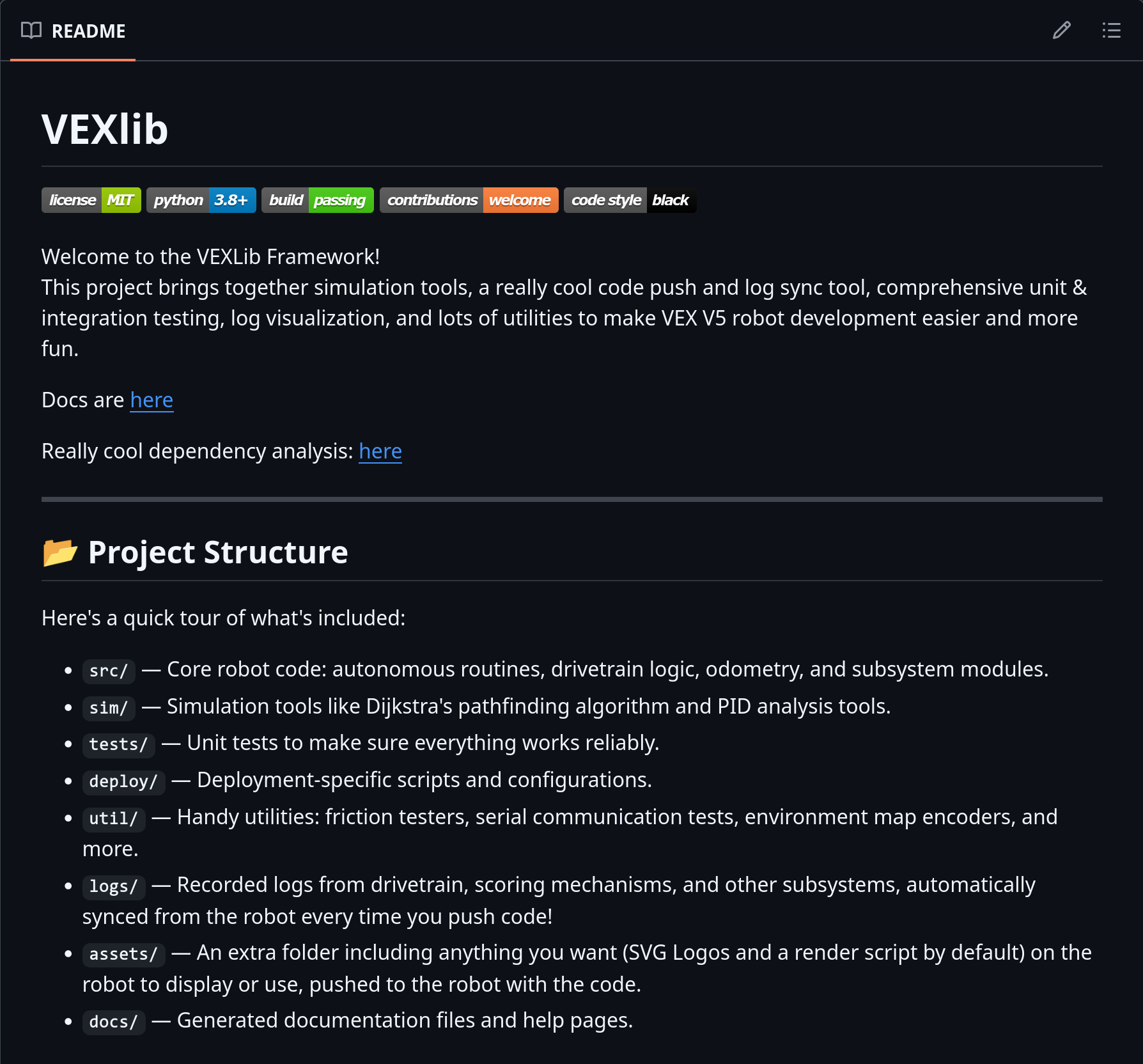Toggle the headings panel using the list control
Viewport: 1143px width, 1064px height.
tap(1112, 30)
